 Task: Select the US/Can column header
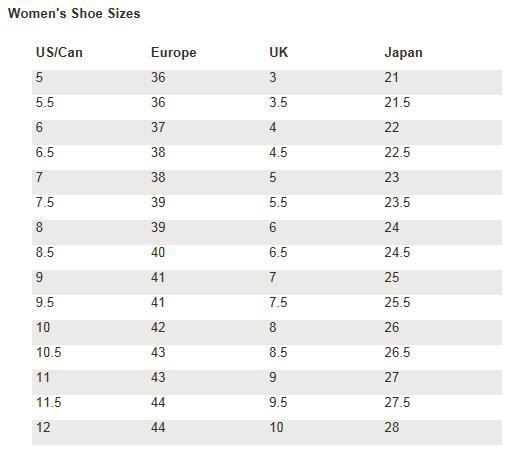(x=59, y=53)
